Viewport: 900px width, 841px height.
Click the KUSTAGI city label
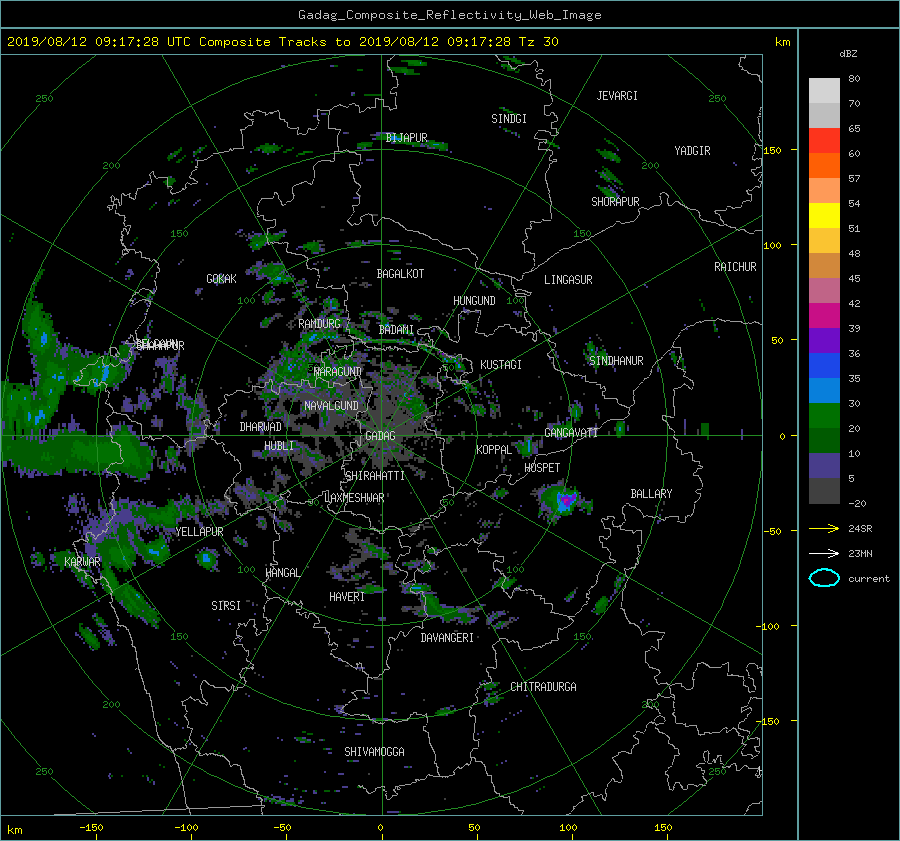501,365
